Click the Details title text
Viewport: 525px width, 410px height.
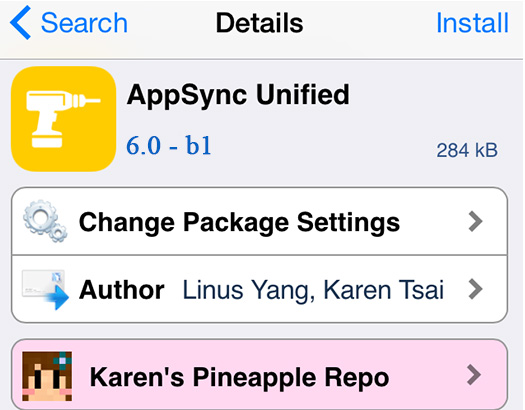click(259, 23)
